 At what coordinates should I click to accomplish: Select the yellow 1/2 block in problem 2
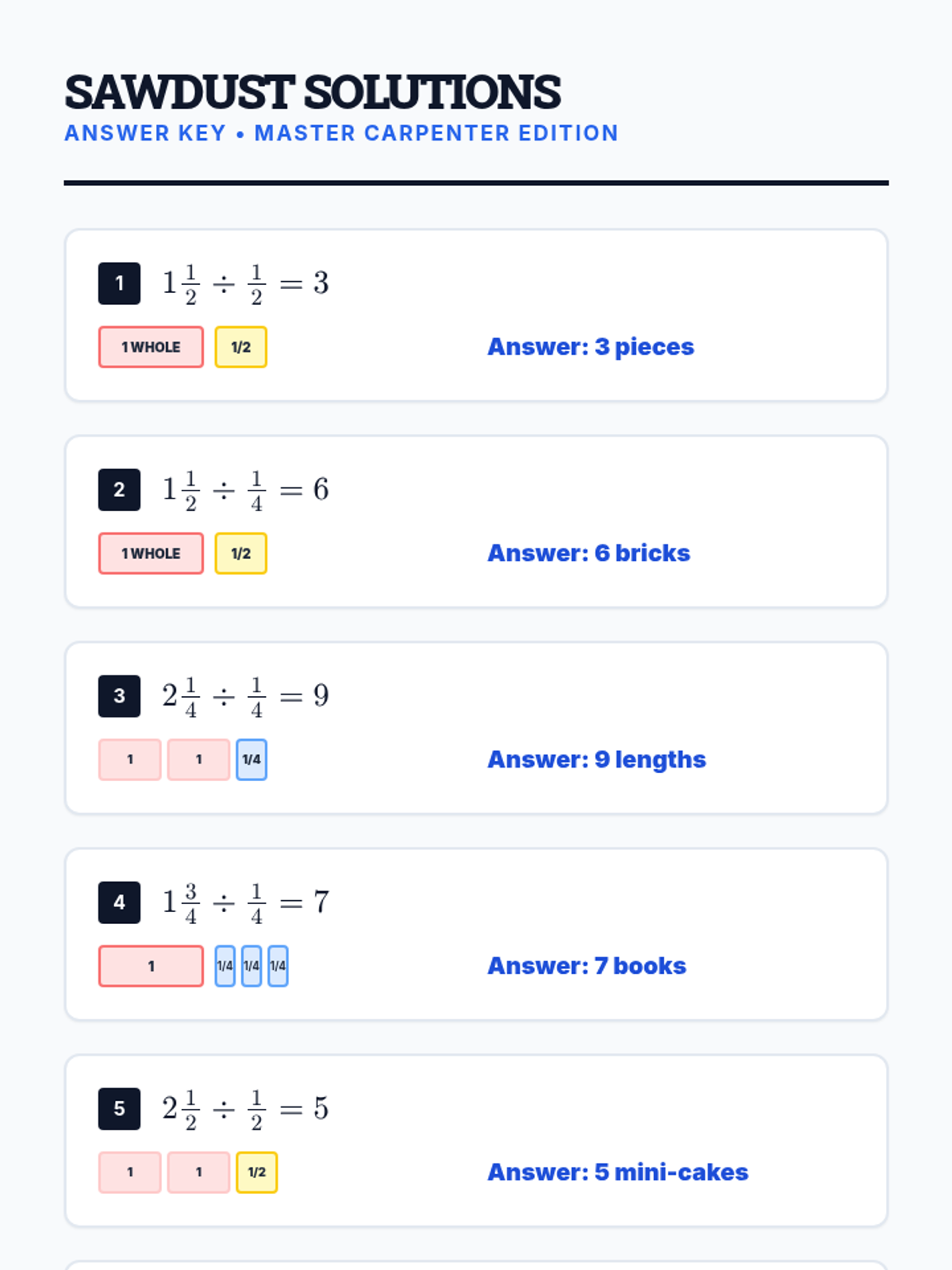click(241, 553)
